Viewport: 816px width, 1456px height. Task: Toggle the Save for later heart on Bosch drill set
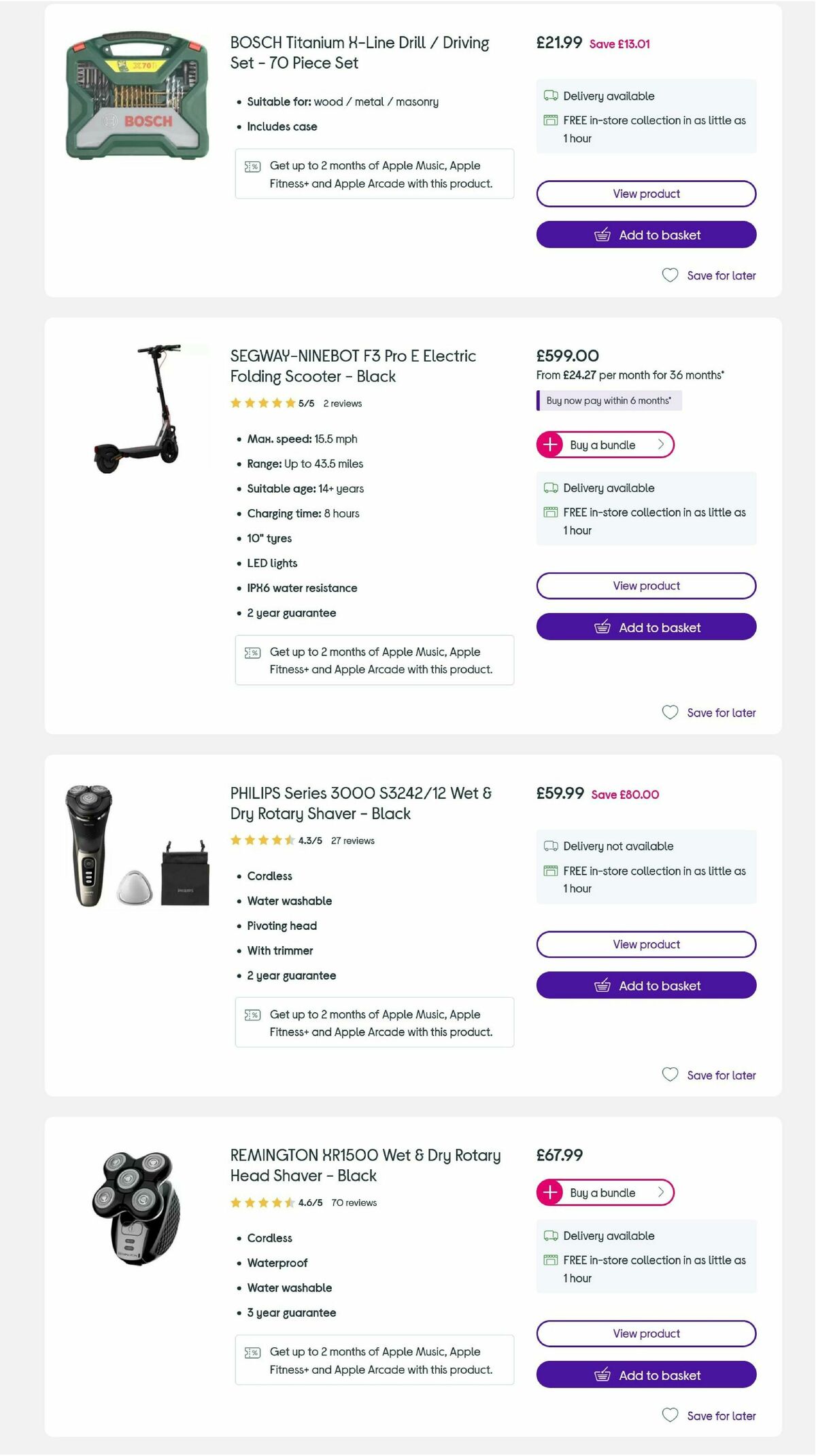click(670, 275)
